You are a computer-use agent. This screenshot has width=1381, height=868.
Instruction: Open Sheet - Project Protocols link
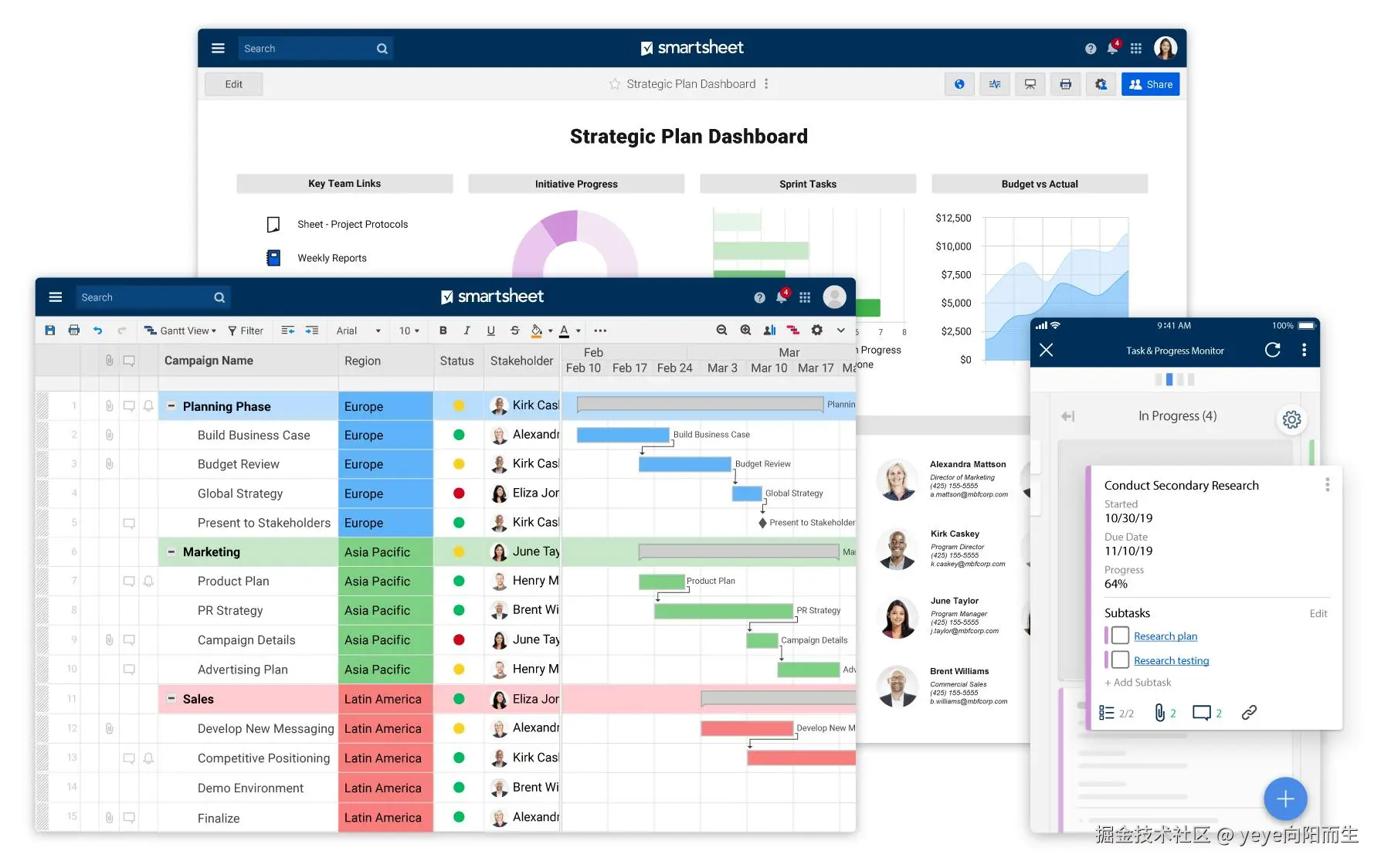[352, 224]
